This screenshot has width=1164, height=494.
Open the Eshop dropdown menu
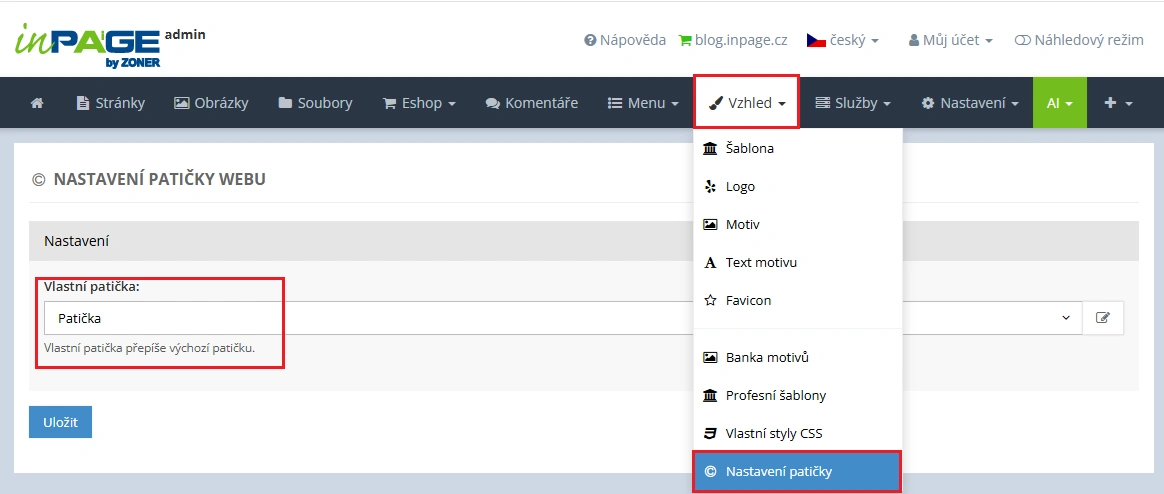pos(419,103)
